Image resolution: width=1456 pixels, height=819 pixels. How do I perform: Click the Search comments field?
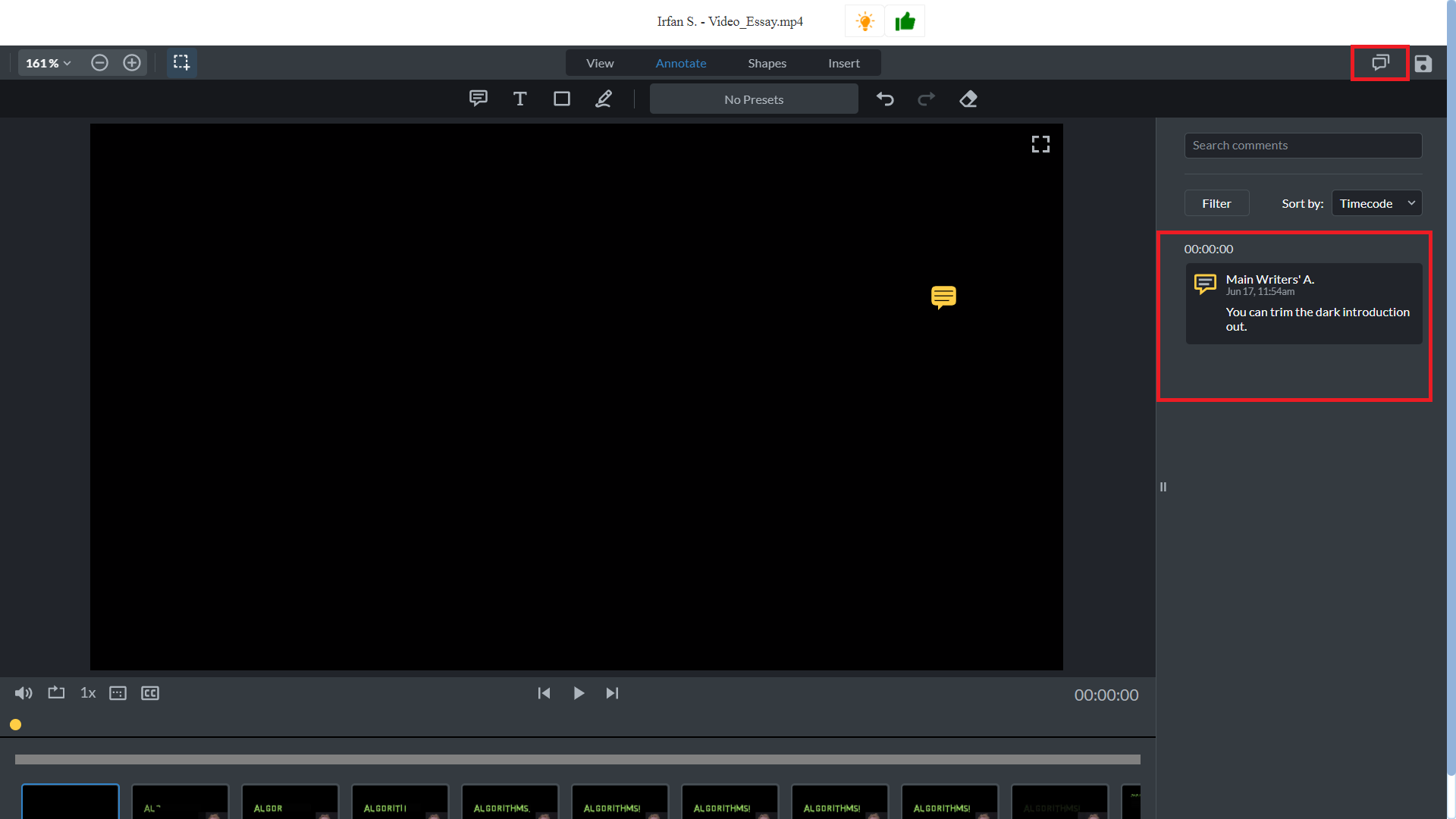click(1303, 146)
